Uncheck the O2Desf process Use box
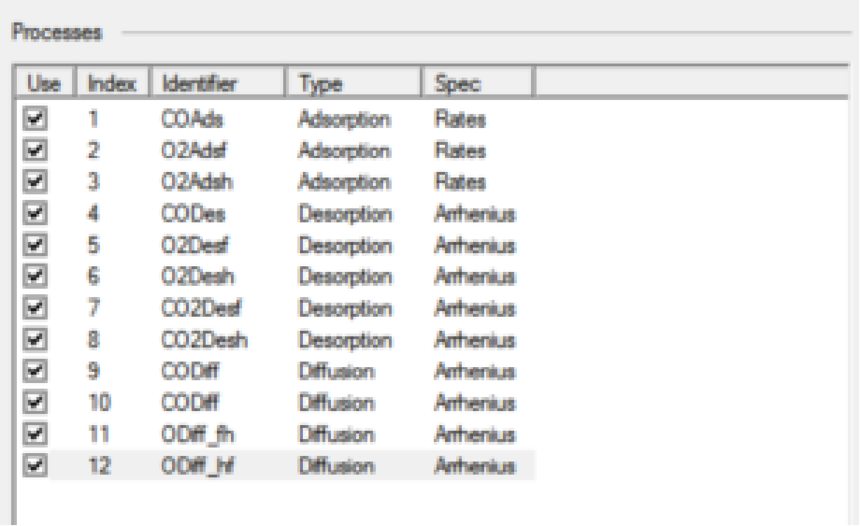 click(x=31, y=246)
